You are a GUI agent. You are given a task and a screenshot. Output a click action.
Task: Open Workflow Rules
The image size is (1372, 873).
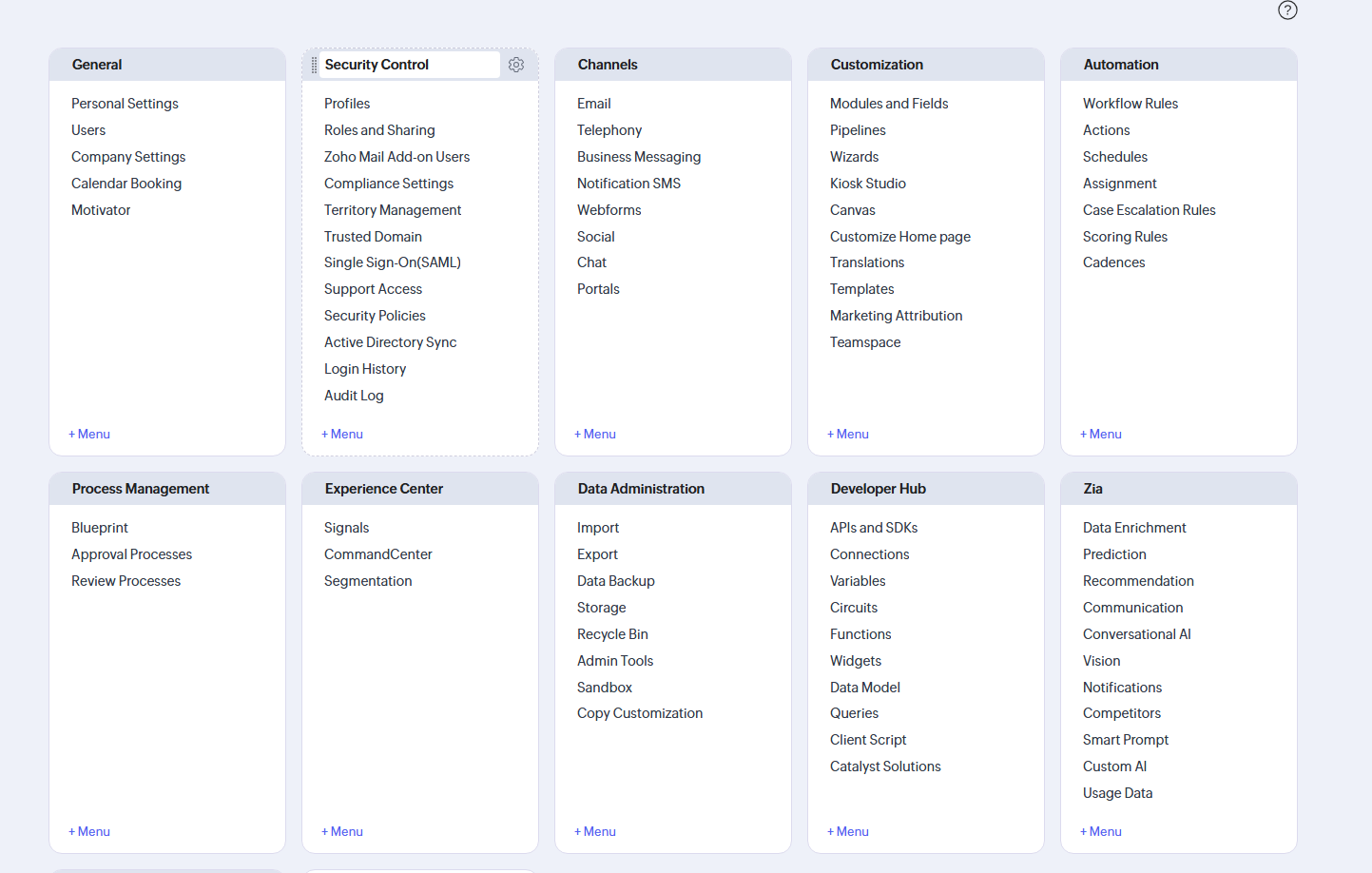pyautogui.click(x=1130, y=104)
